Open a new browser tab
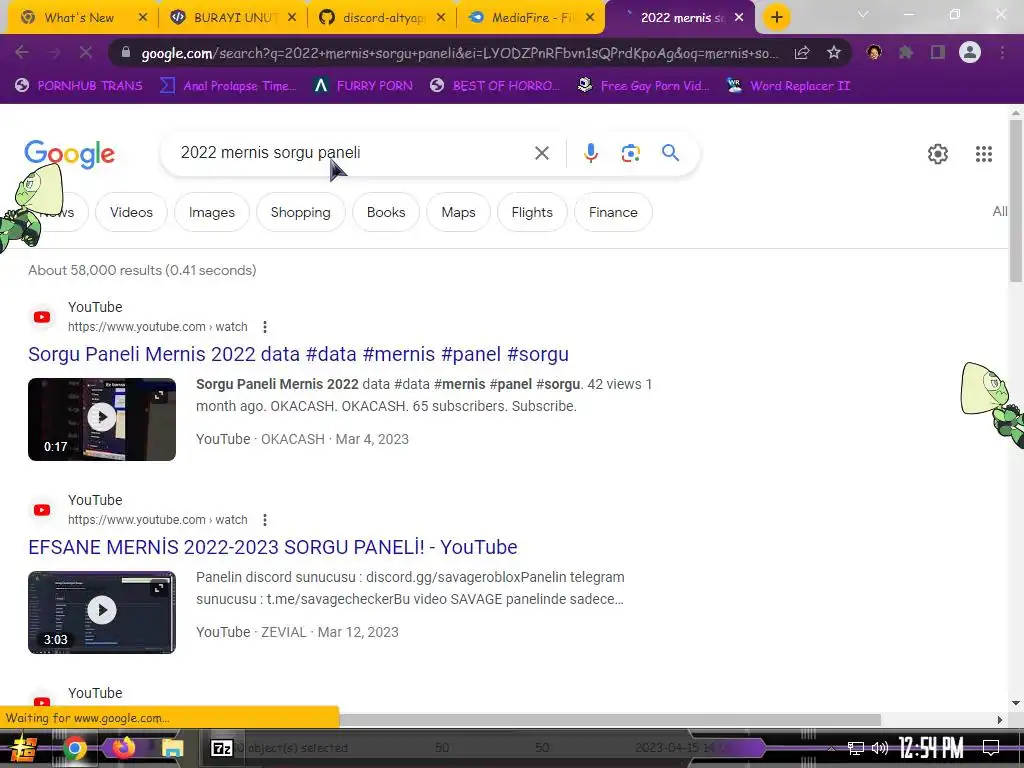 [x=776, y=17]
